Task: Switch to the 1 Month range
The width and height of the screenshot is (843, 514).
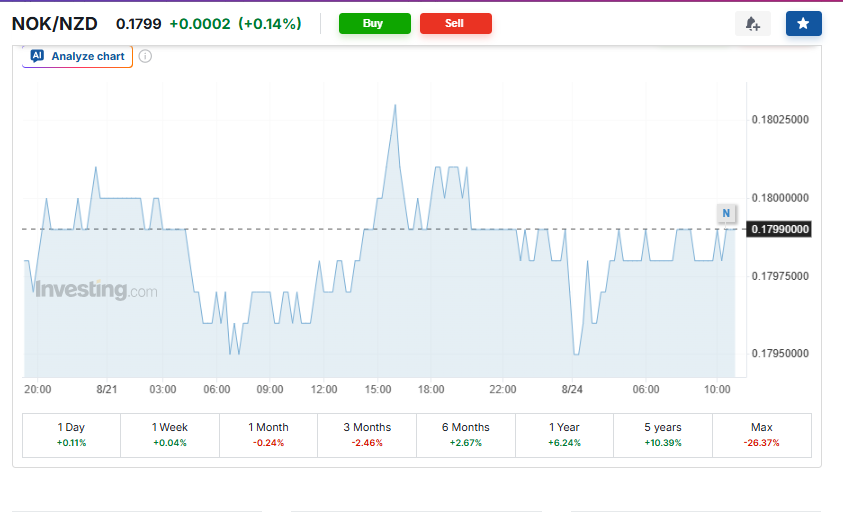Action: (x=268, y=435)
